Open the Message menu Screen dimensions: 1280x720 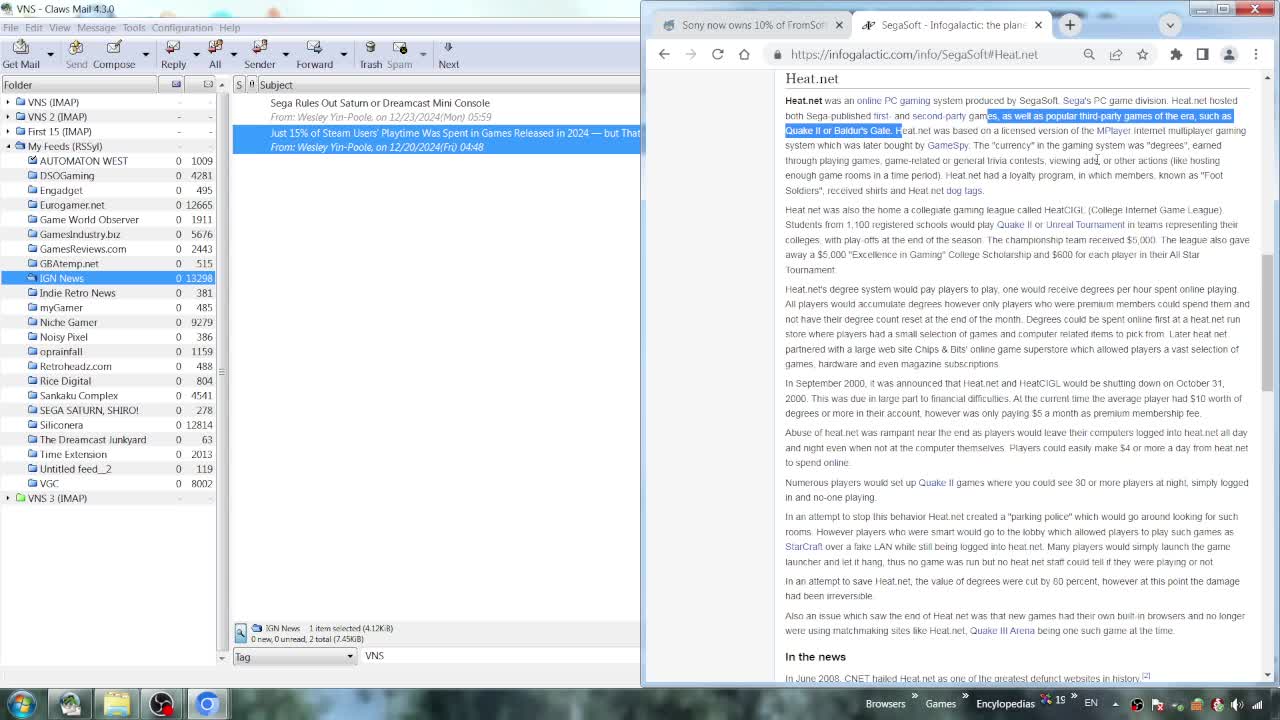pos(96,27)
